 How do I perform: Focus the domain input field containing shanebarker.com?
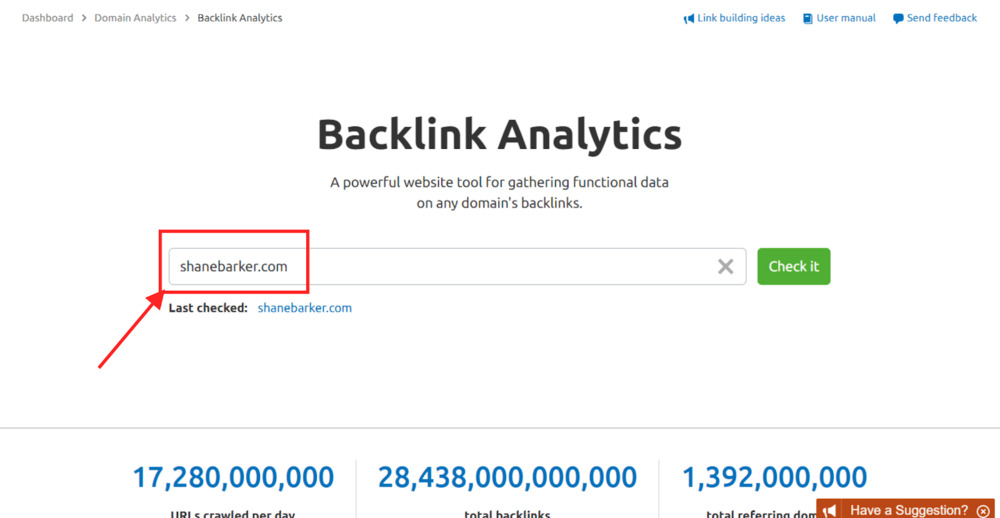457,267
